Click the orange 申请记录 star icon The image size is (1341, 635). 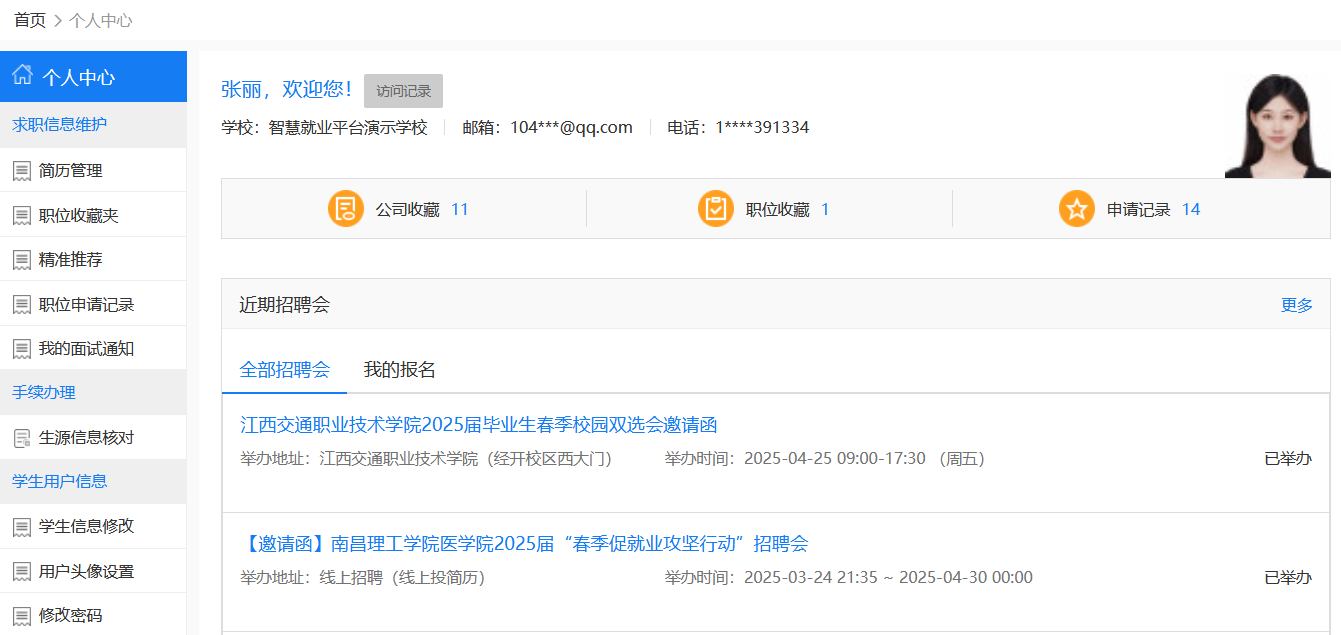pos(1077,209)
